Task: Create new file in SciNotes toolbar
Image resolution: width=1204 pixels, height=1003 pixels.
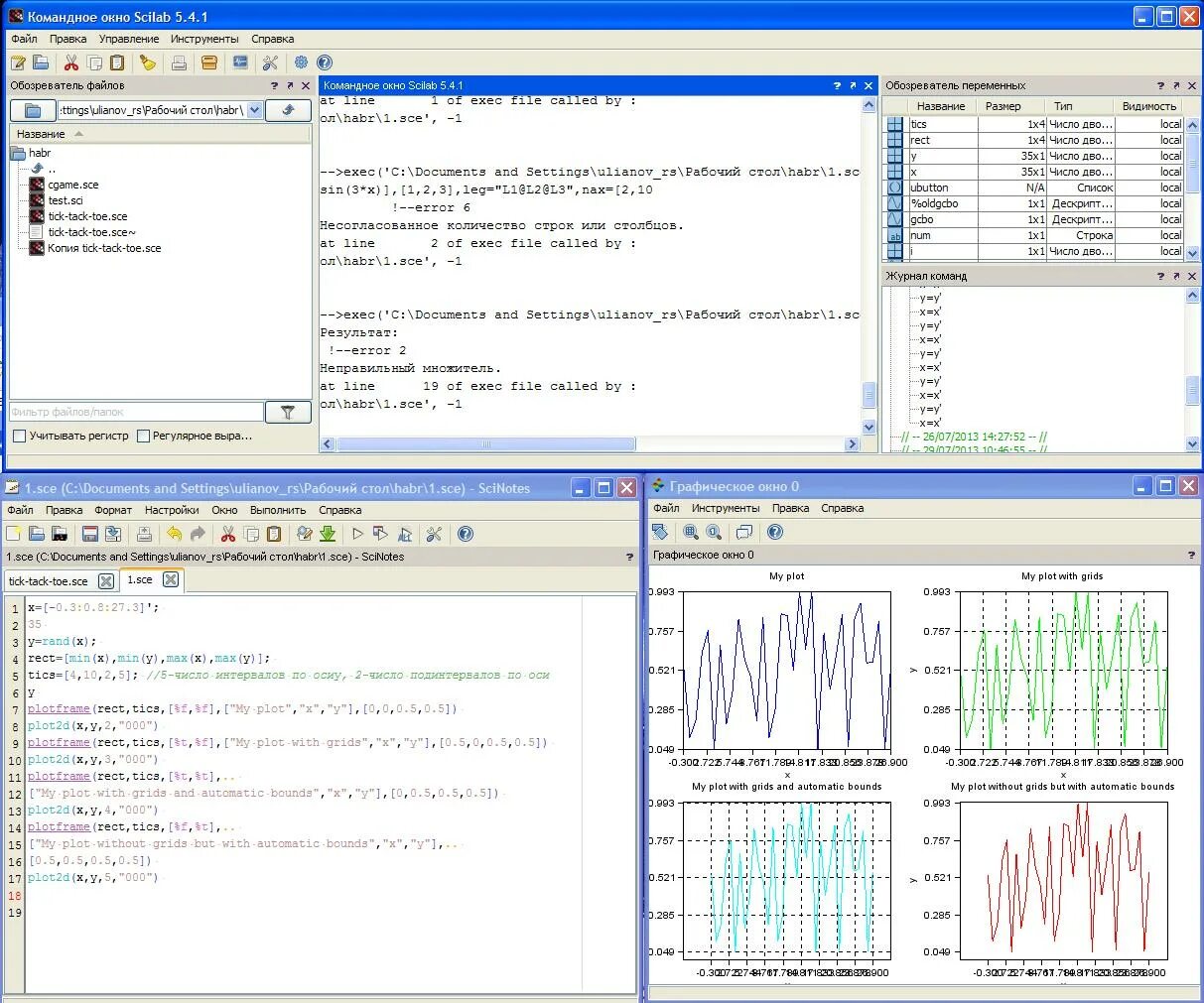Action: pyautogui.click(x=14, y=534)
